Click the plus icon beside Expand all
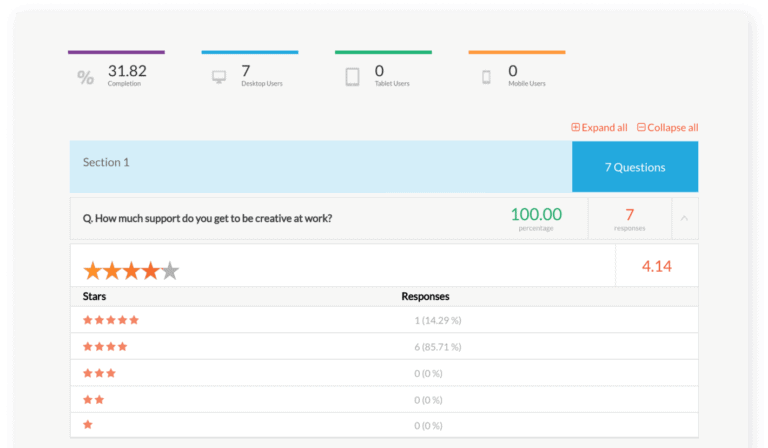Screen dimensions: 768x448 (575, 128)
